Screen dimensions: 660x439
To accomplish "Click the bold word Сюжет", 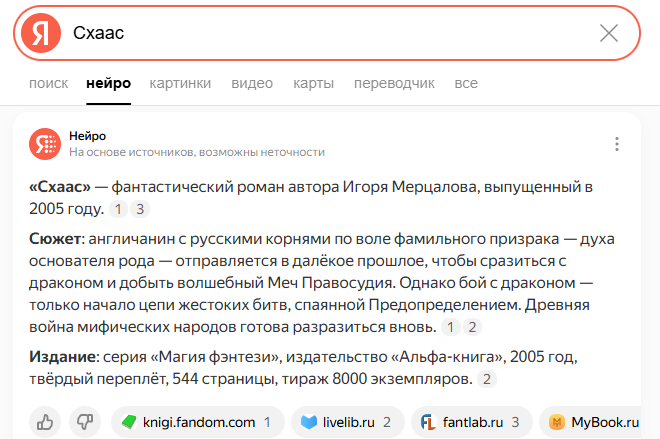I will [x=55, y=239].
